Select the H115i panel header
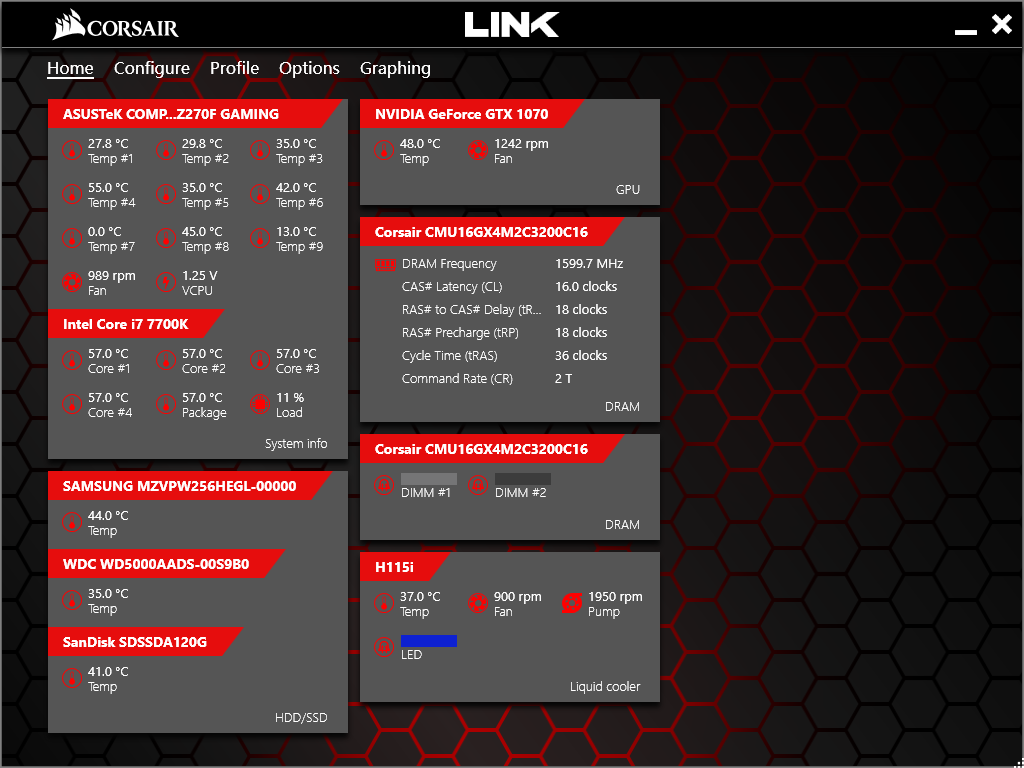 (405, 567)
